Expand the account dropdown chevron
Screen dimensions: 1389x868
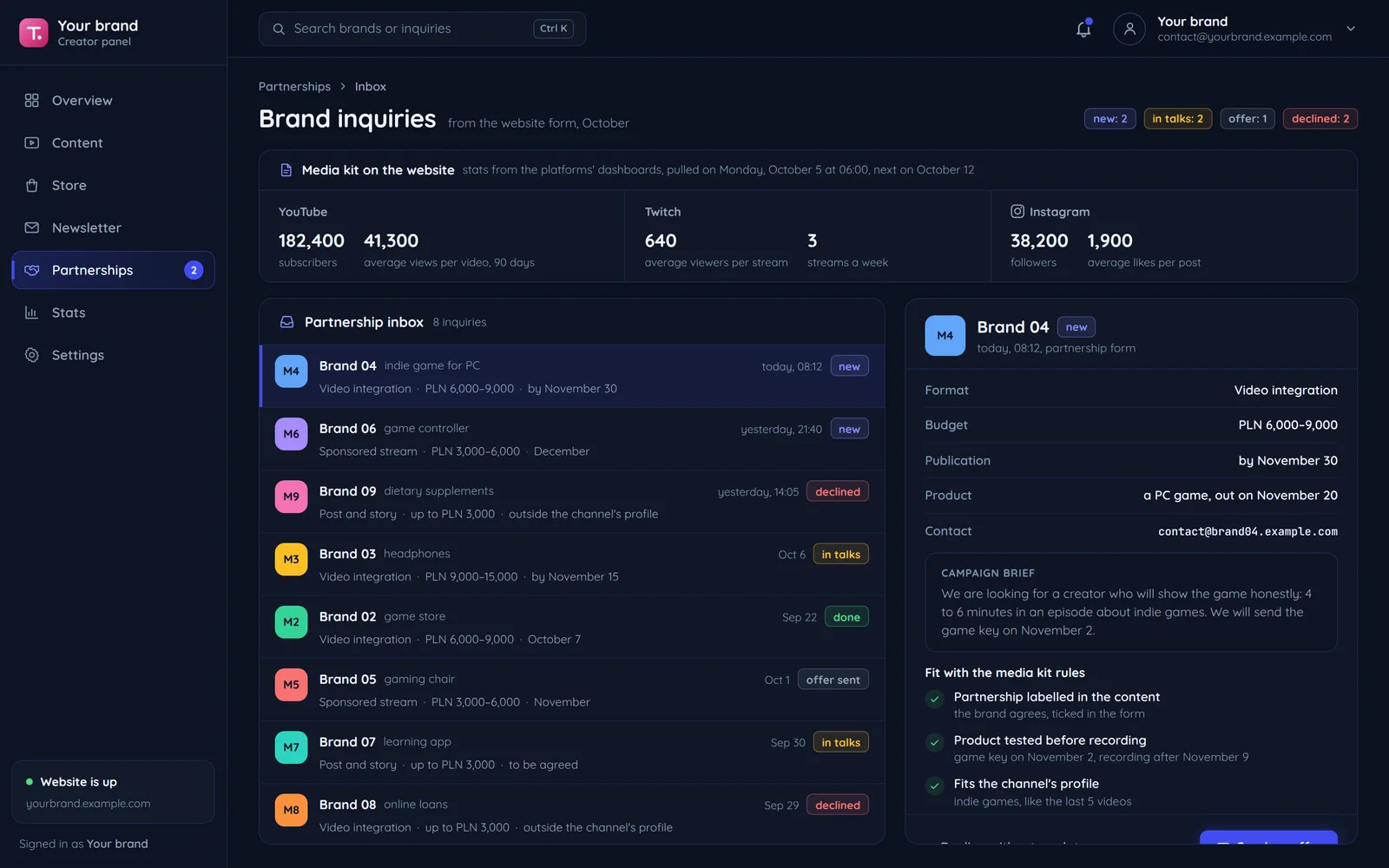1351,29
